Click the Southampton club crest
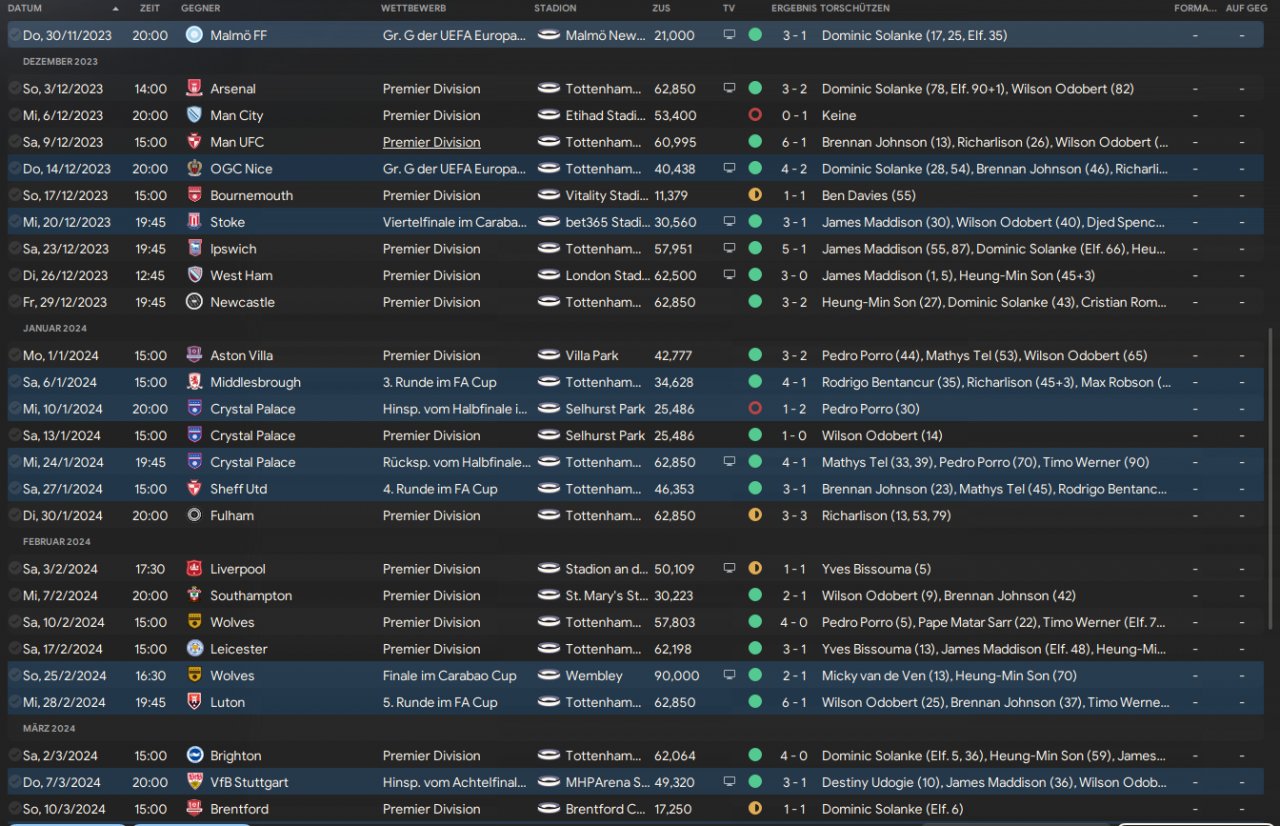Viewport: 1280px width, 826px height. (194, 595)
